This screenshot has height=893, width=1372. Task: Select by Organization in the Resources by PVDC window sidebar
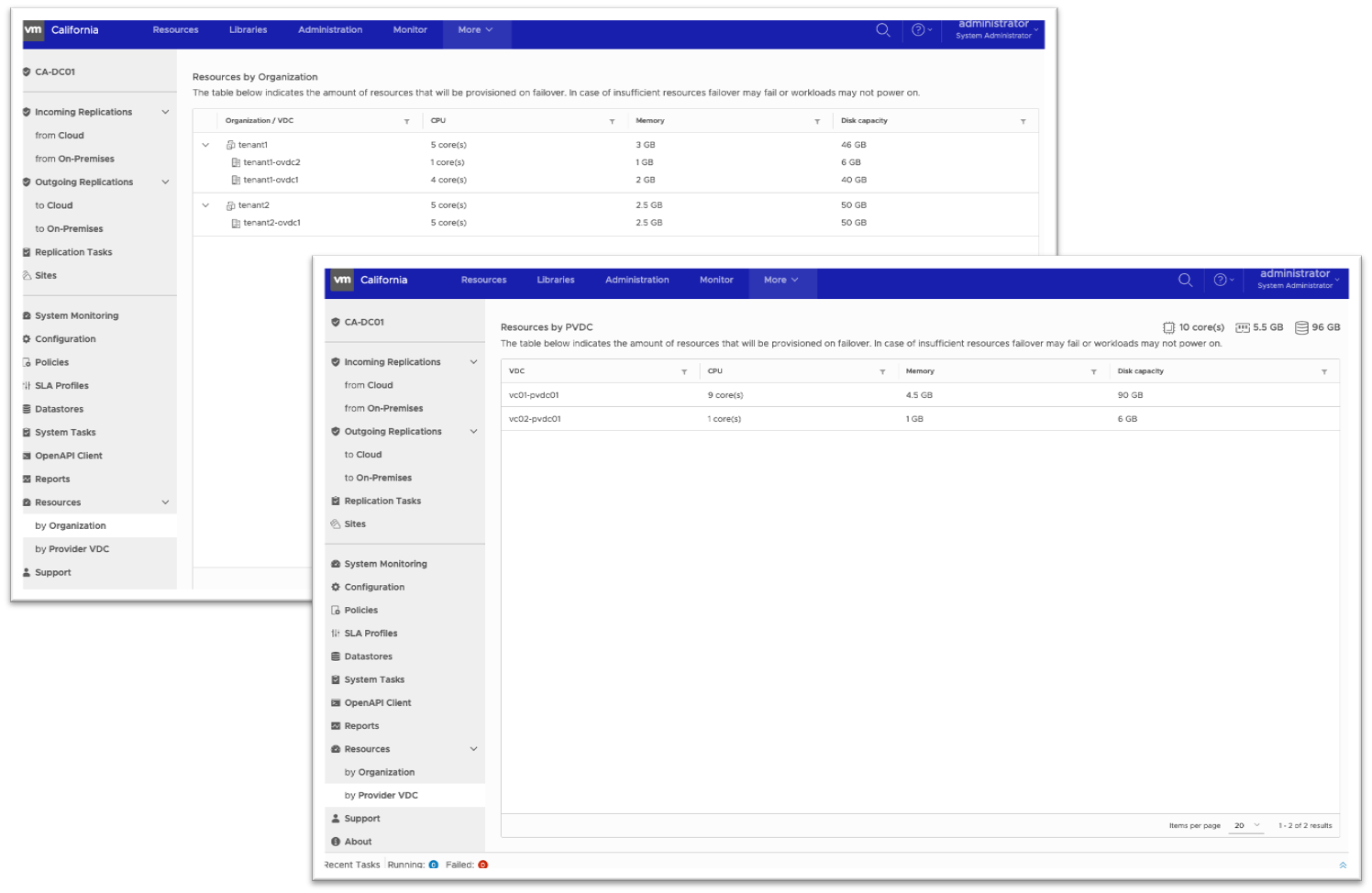380,772
